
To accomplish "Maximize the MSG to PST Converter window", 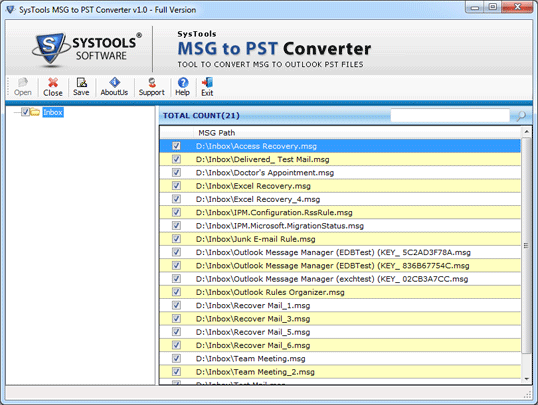I will (x=493, y=7).
